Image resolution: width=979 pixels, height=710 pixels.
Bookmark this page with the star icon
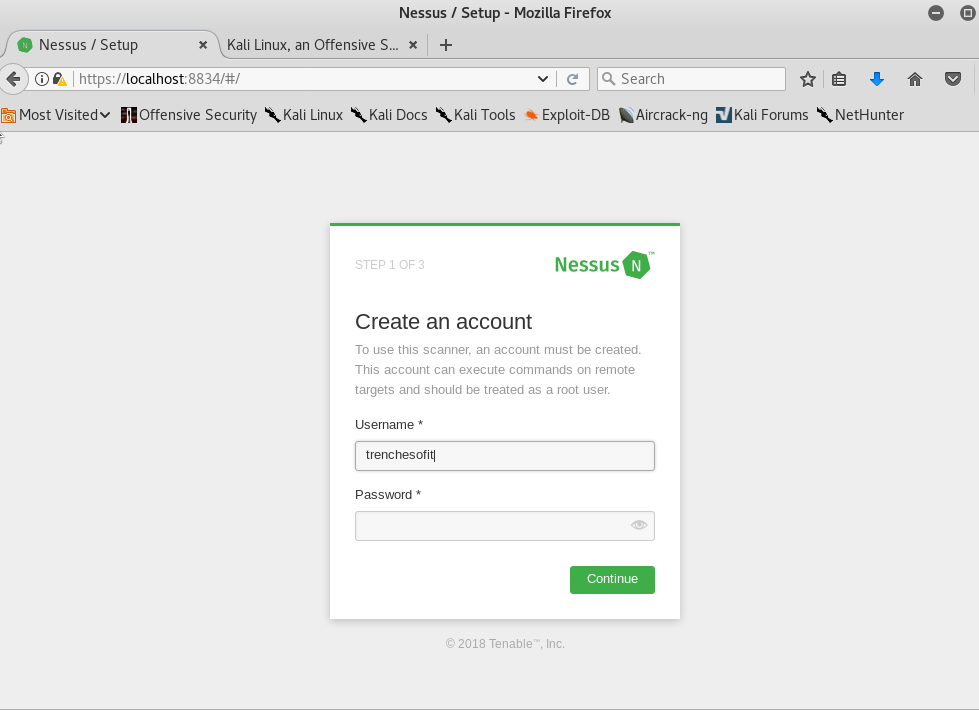point(807,79)
